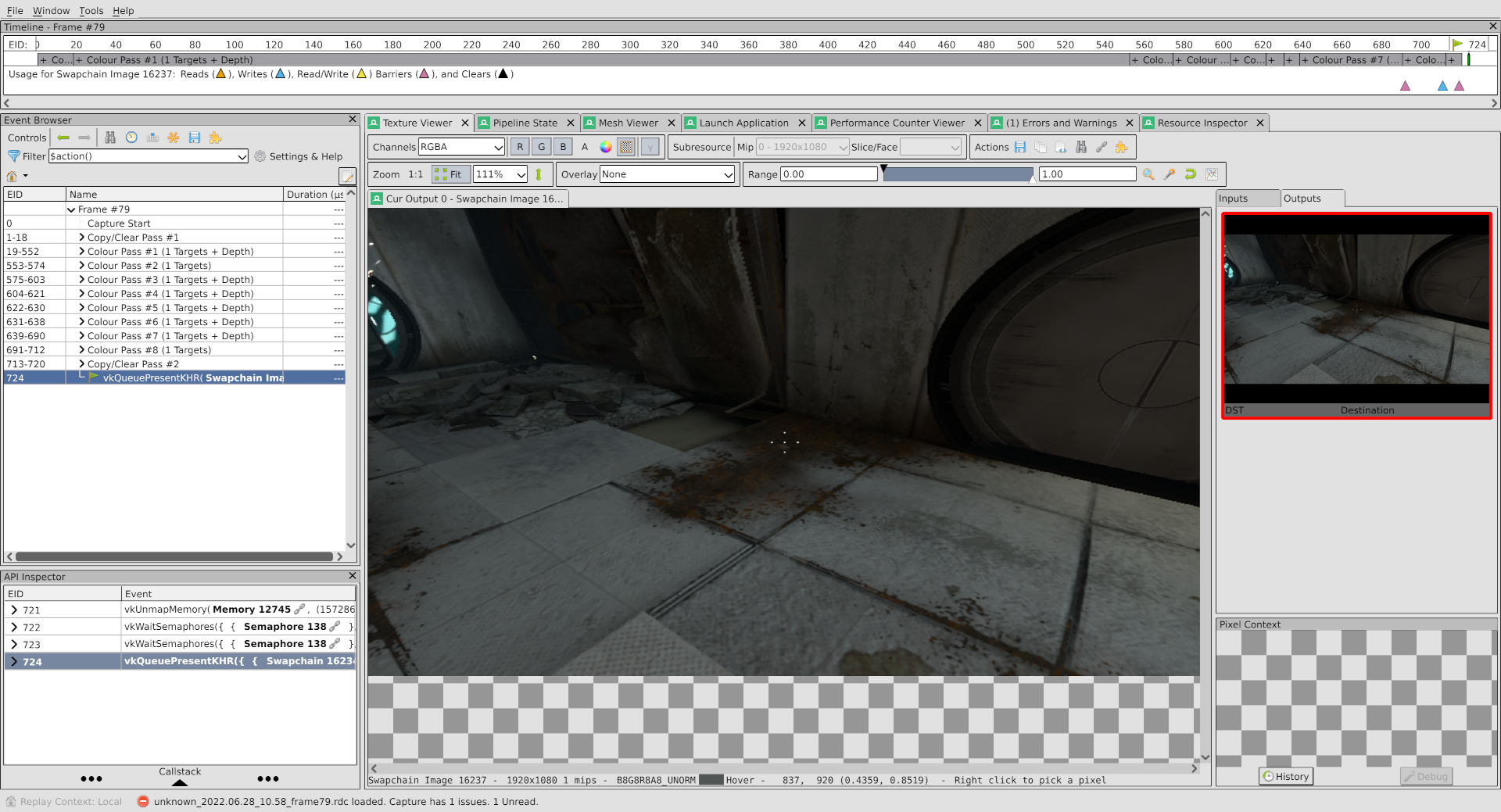Open the alpha background colour picker
This screenshot has width=1501, height=812.
pos(606,147)
